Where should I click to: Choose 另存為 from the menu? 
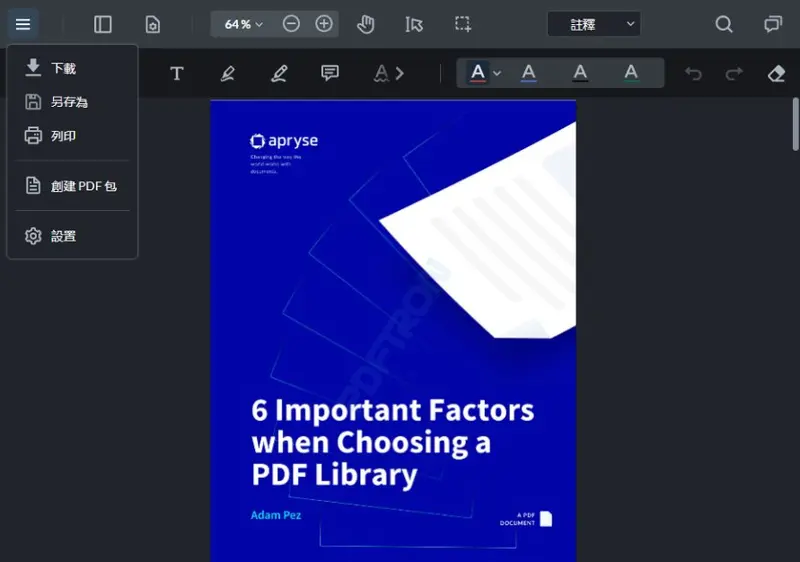coord(72,102)
